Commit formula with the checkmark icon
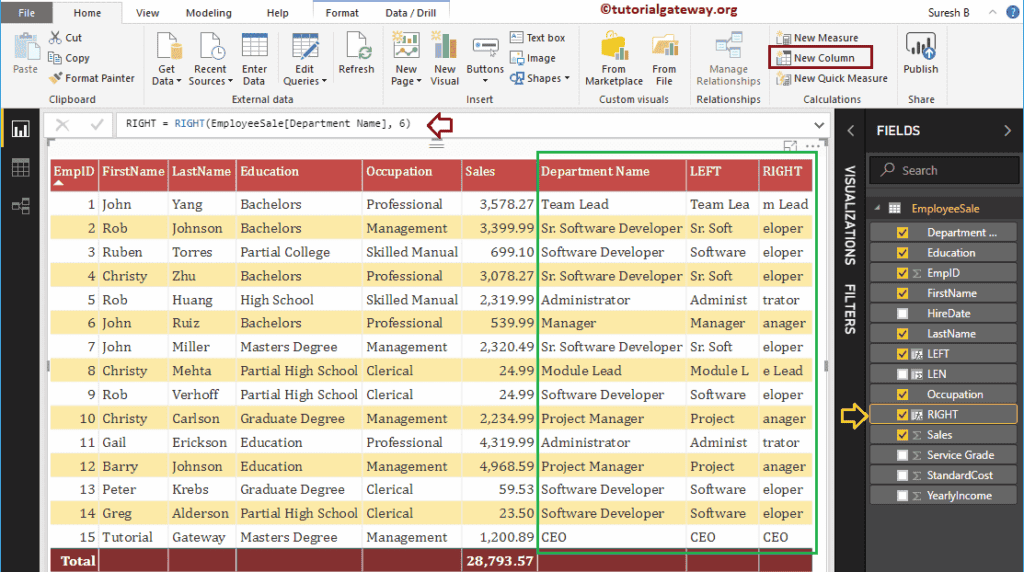1024x572 pixels. point(97,125)
